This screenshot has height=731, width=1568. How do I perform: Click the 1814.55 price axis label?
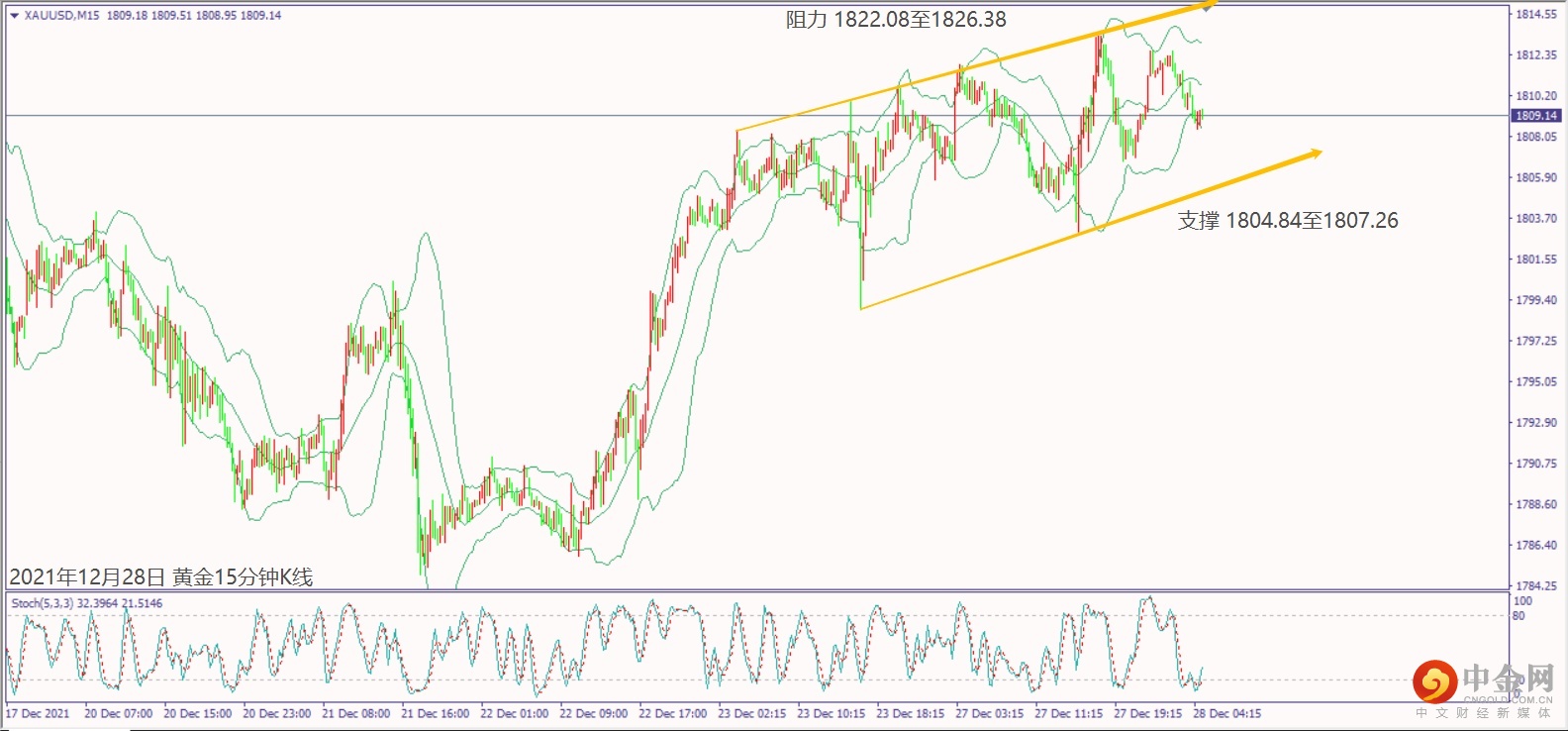pyautogui.click(x=1536, y=15)
